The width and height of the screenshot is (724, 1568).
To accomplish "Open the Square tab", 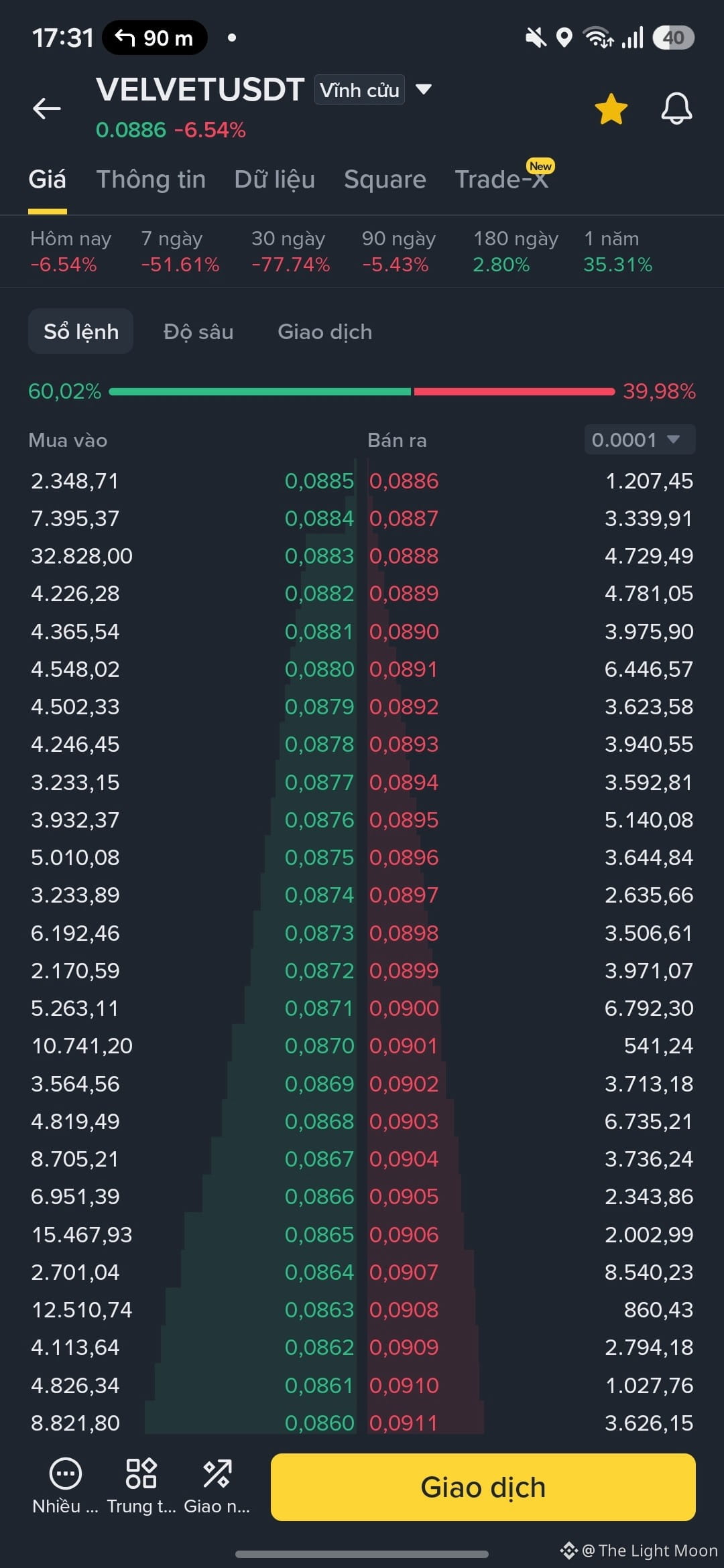I will [385, 180].
